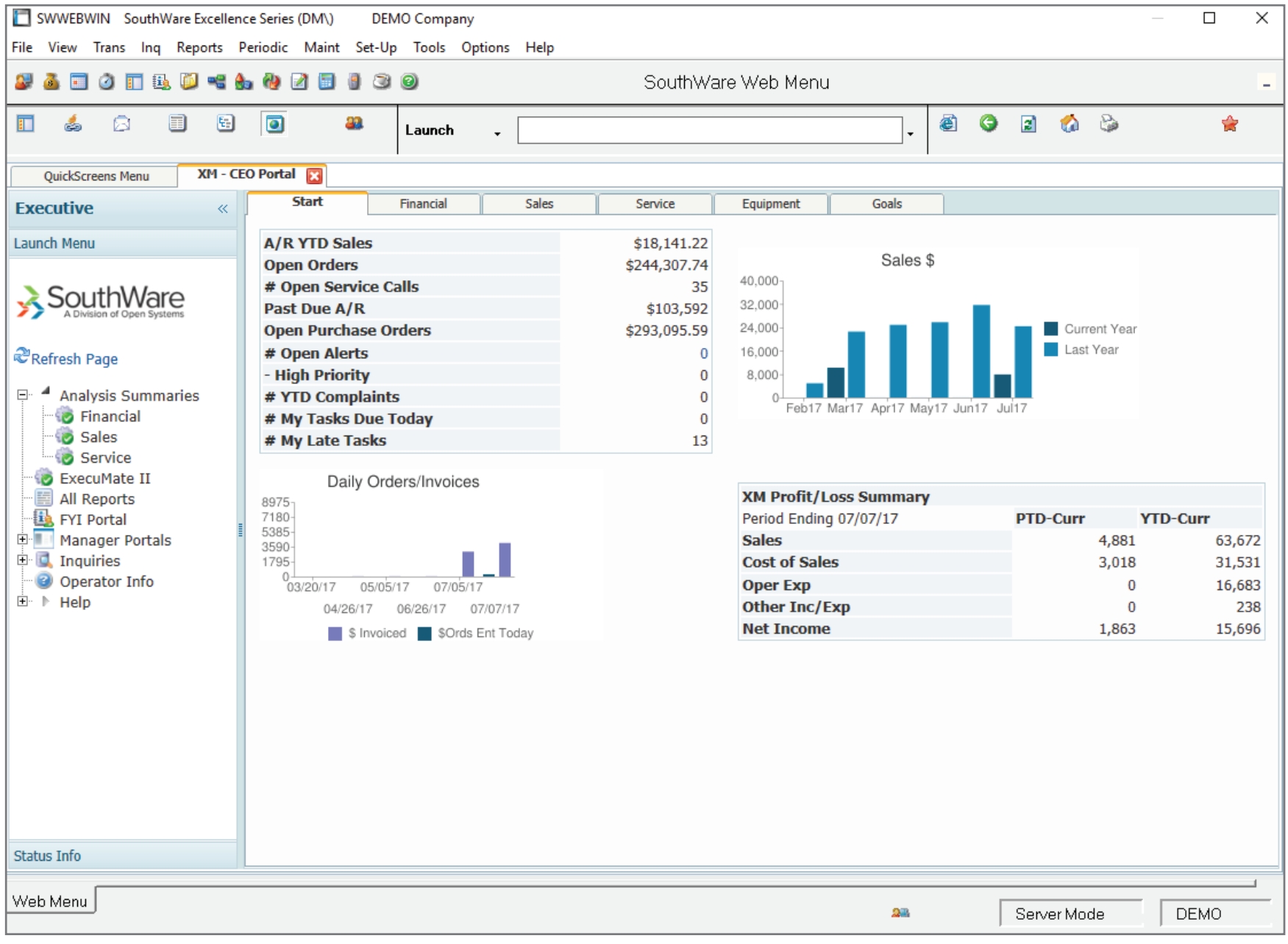1288x944 pixels.
Task: Close the XM - CEO Portal tab
Action: [312, 174]
